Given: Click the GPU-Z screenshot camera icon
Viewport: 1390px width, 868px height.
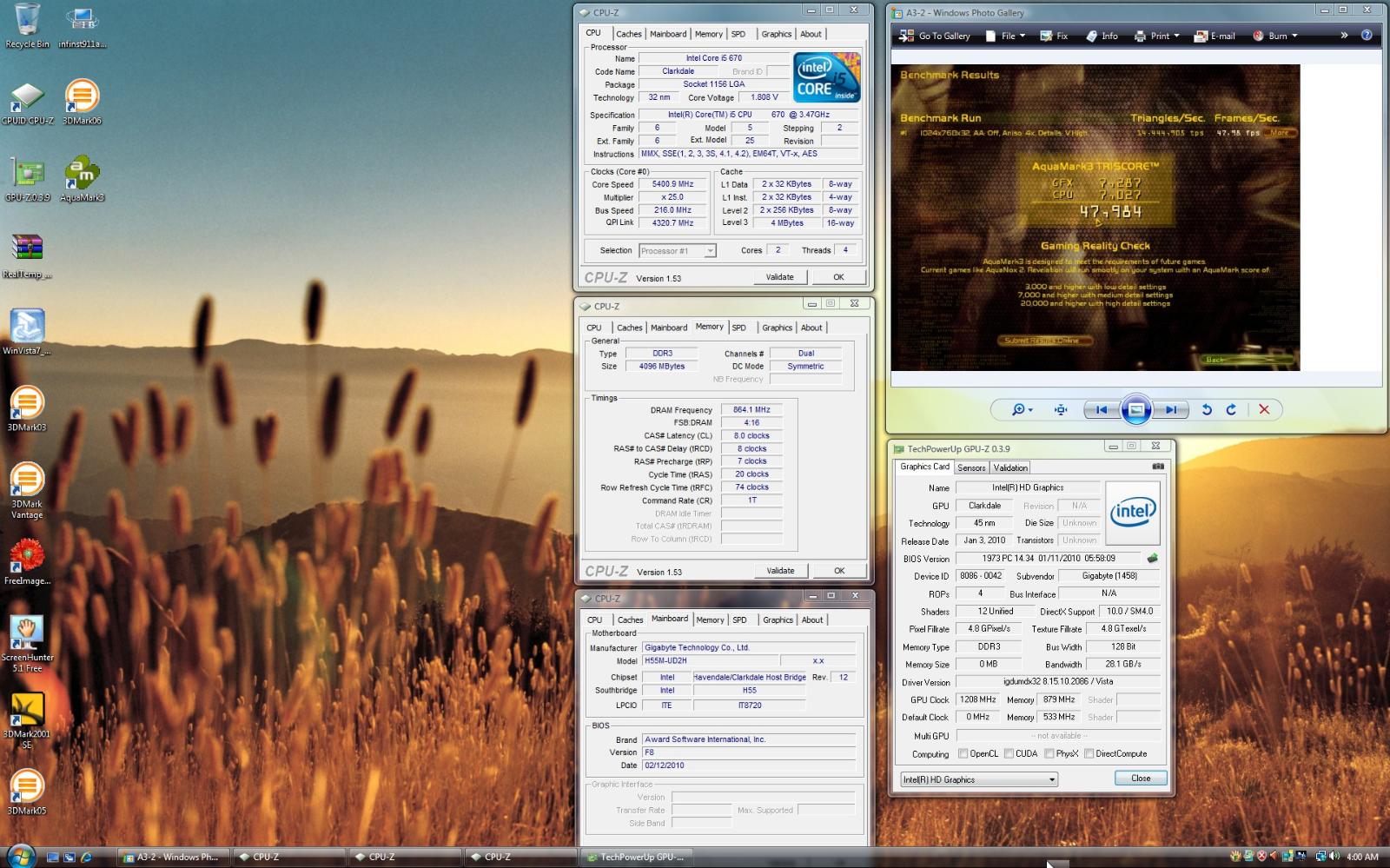Looking at the screenshot, I should click(x=1158, y=467).
